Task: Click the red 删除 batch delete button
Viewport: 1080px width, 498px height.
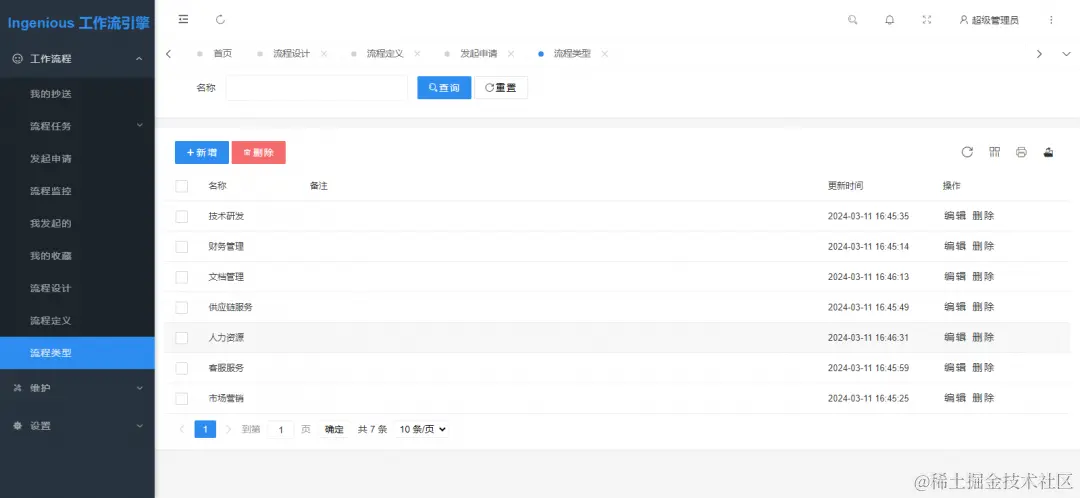Action: pos(259,153)
